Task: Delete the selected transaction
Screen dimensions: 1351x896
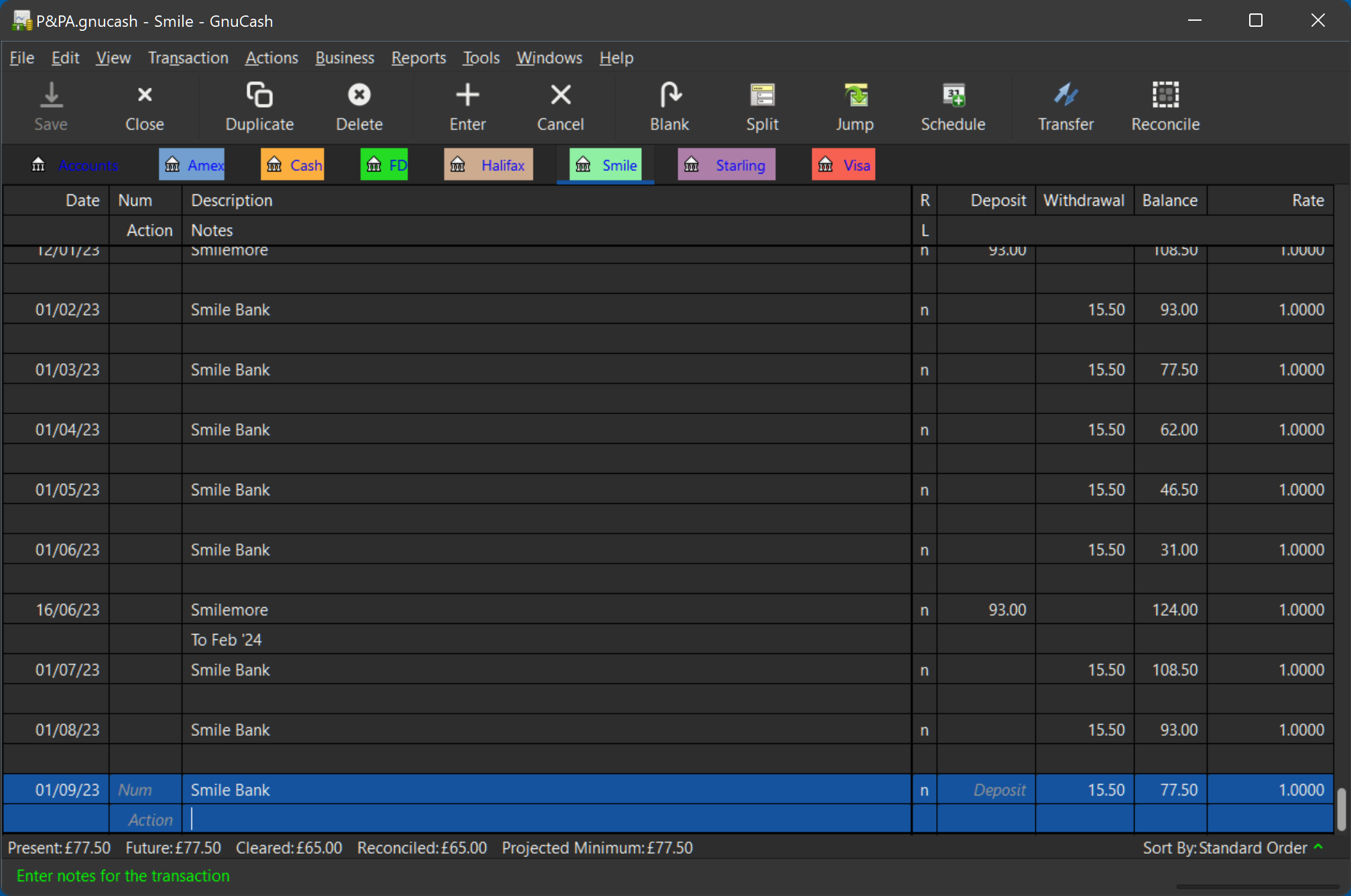Action: coord(359,95)
